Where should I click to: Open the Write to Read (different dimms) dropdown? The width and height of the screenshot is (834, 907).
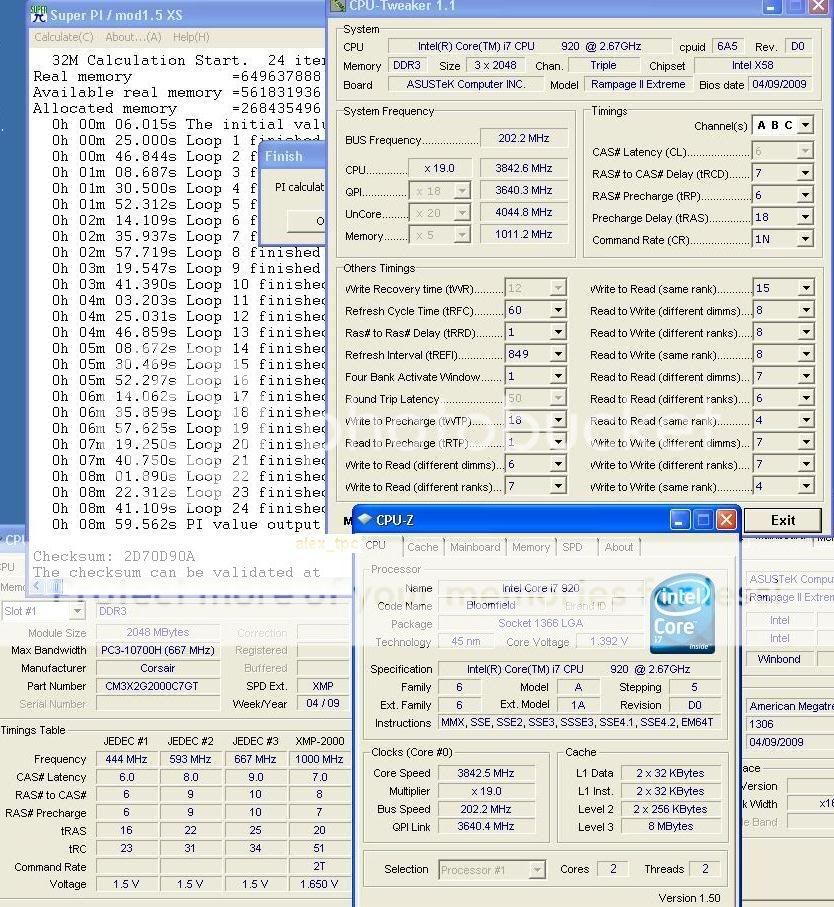pos(558,464)
